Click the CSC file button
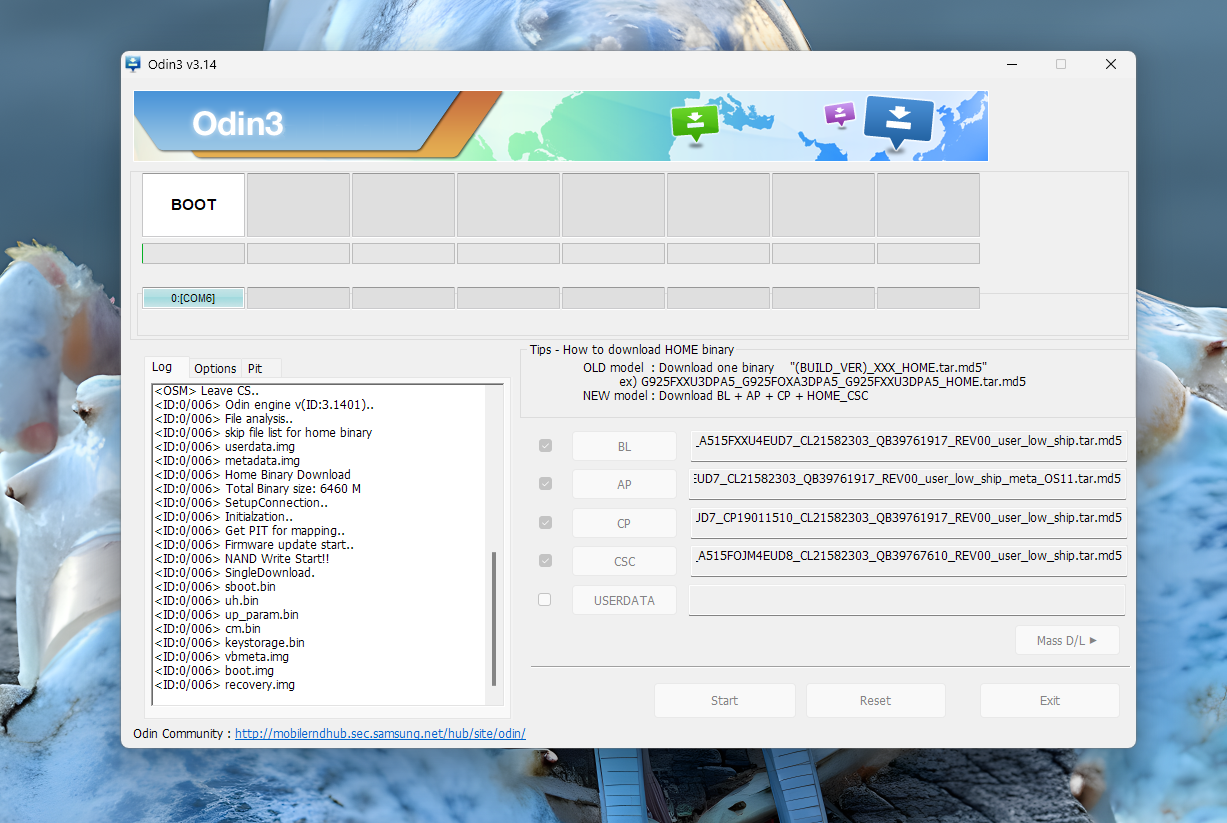This screenshot has height=823, width=1227. click(624, 561)
